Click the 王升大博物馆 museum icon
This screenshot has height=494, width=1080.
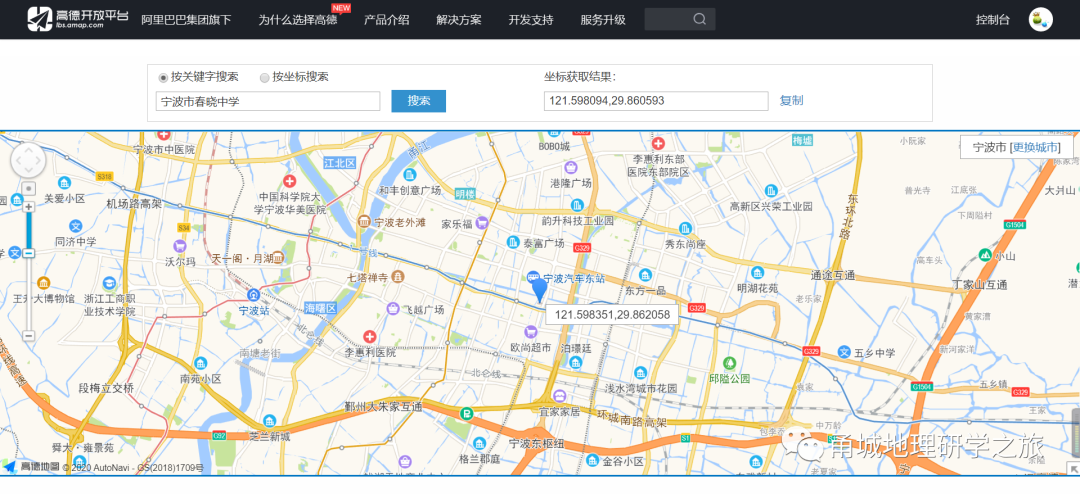pyautogui.click(x=43, y=282)
